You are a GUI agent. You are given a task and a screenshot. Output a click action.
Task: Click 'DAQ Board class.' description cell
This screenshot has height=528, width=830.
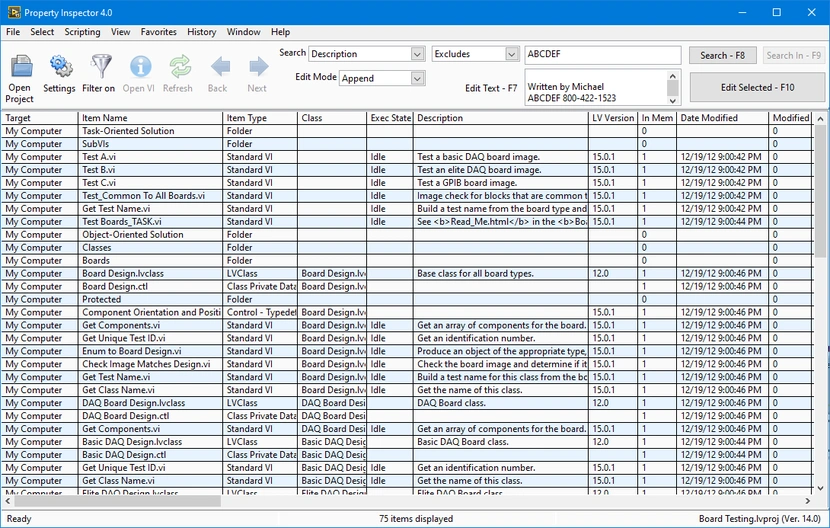tap(501, 403)
